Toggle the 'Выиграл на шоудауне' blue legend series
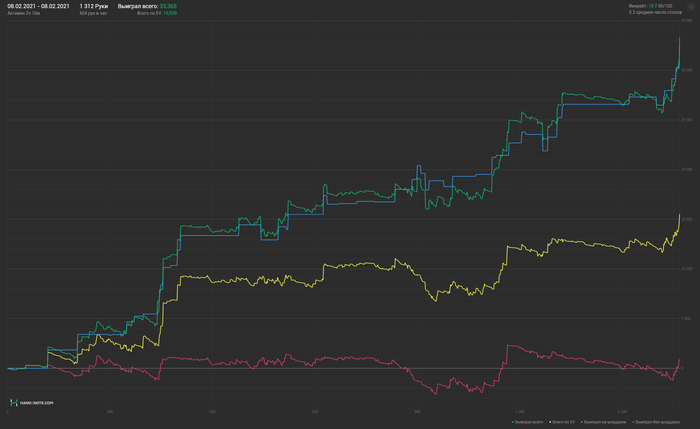 coord(604,422)
